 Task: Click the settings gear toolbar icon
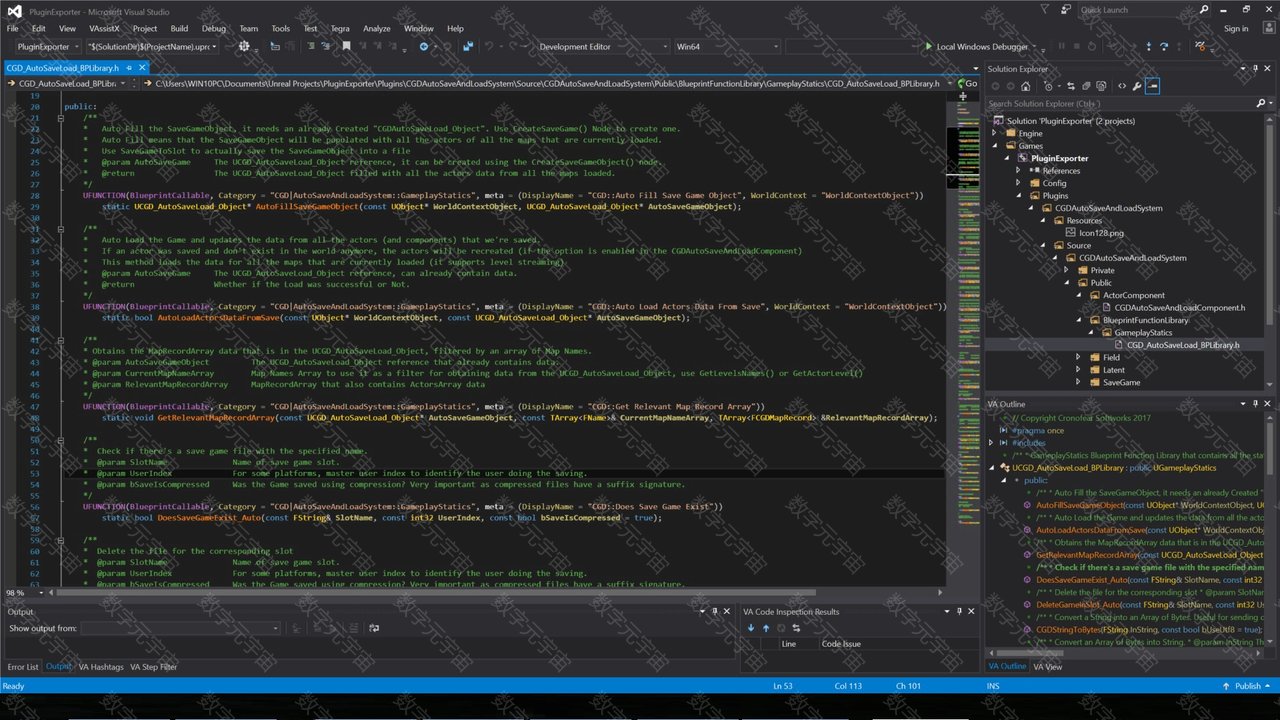tap(244, 47)
